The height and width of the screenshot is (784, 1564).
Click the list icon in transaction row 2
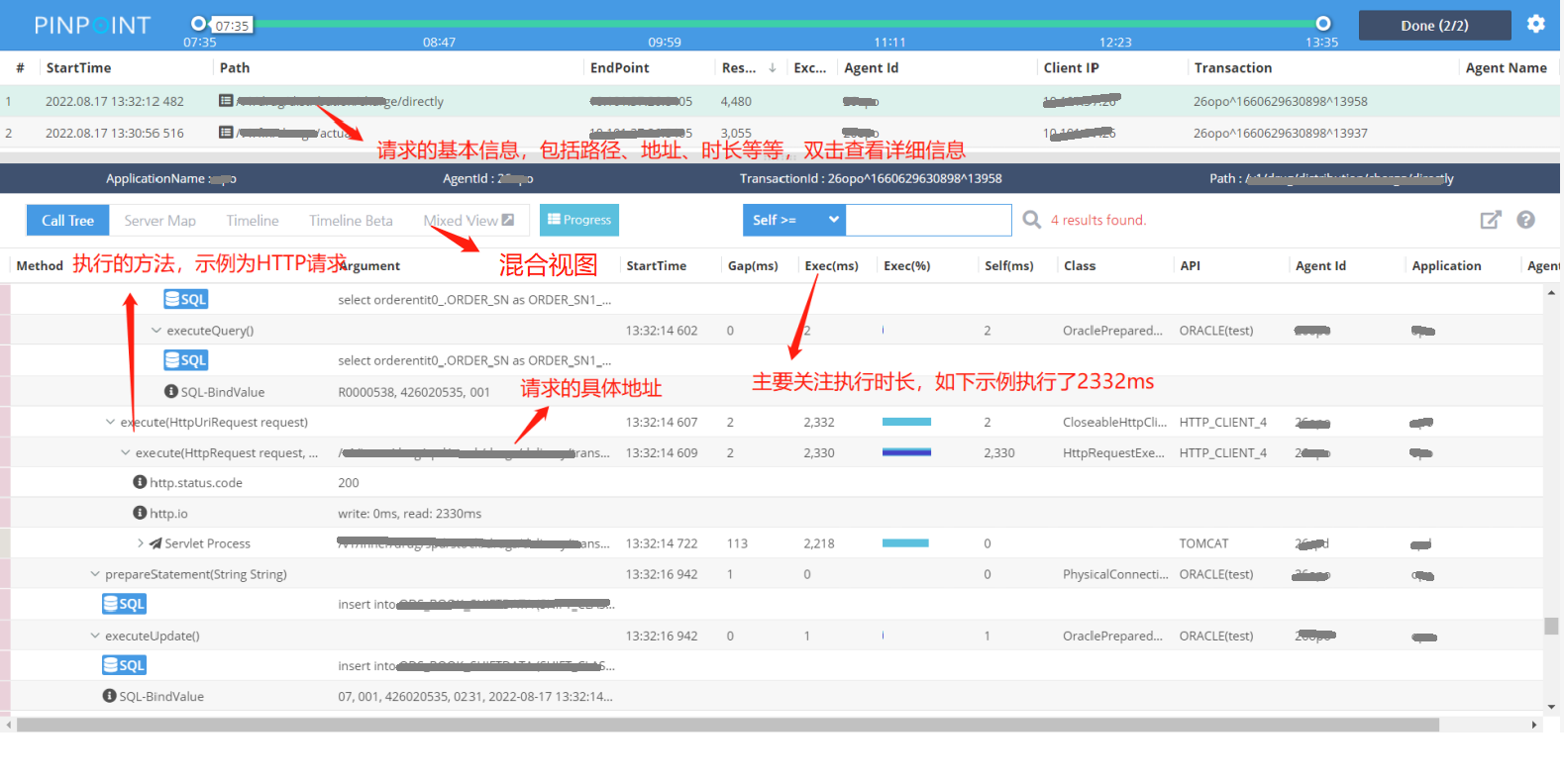pyautogui.click(x=226, y=133)
